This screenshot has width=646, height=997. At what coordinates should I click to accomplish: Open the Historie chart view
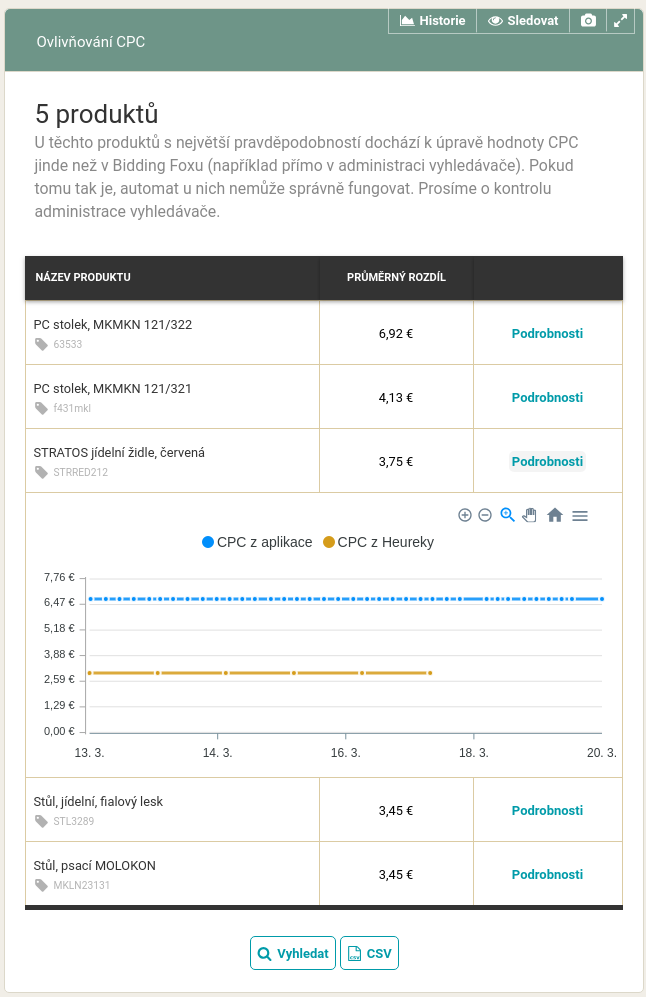tap(432, 21)
